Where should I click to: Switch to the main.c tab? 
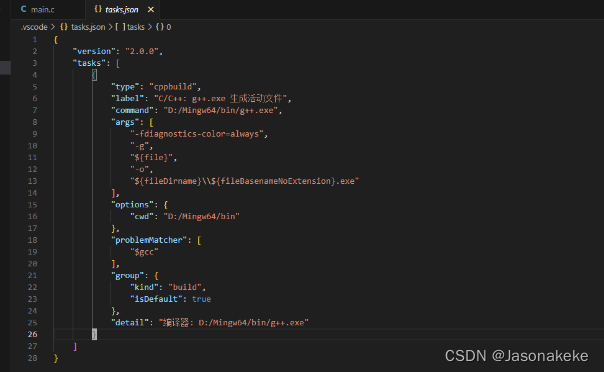coord(42,10)
